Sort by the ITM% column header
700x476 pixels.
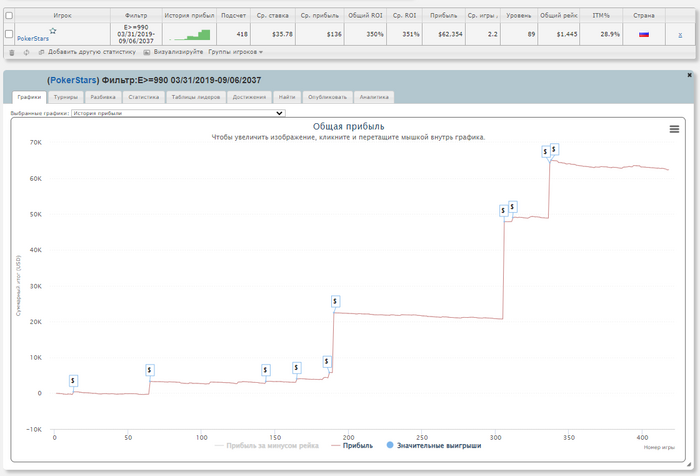click(x=601, y=16)
